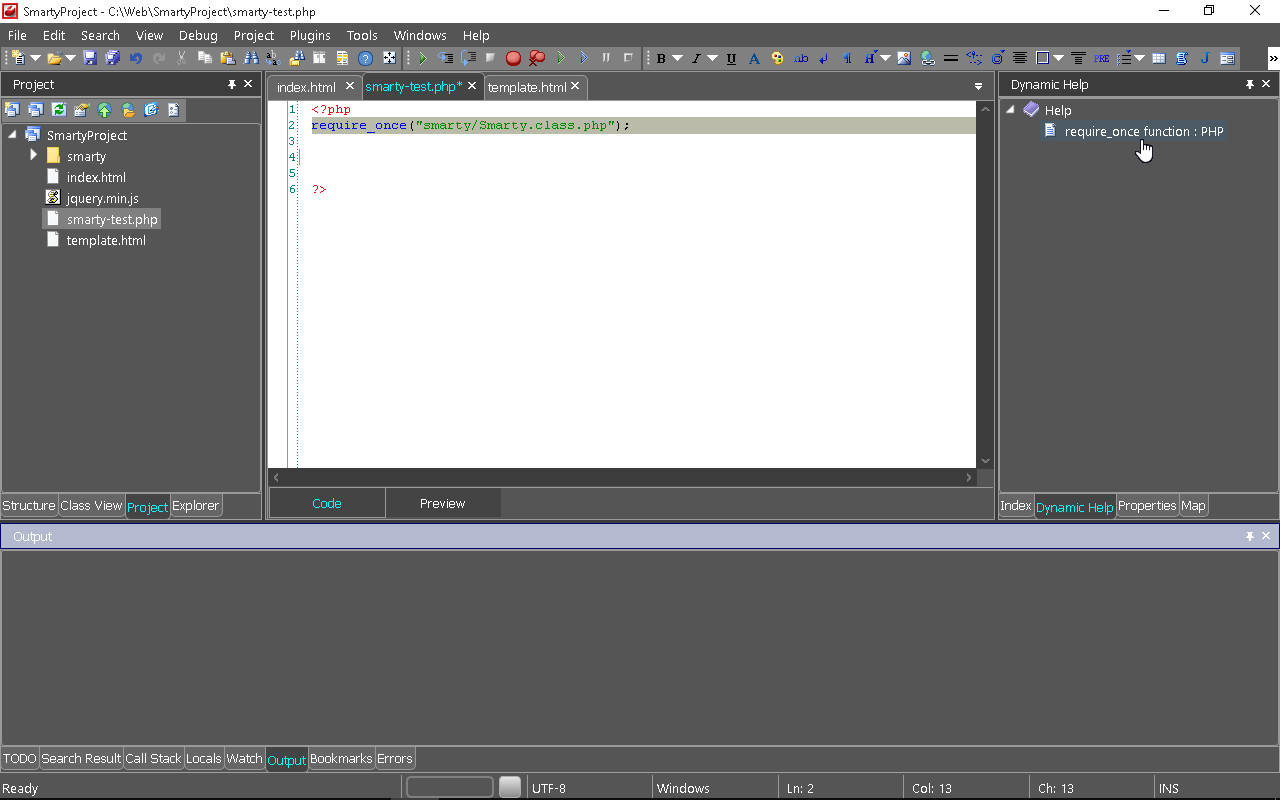Apply Underline formatting button
This screenshot has height=800, width=1280.
click(731, 58)
